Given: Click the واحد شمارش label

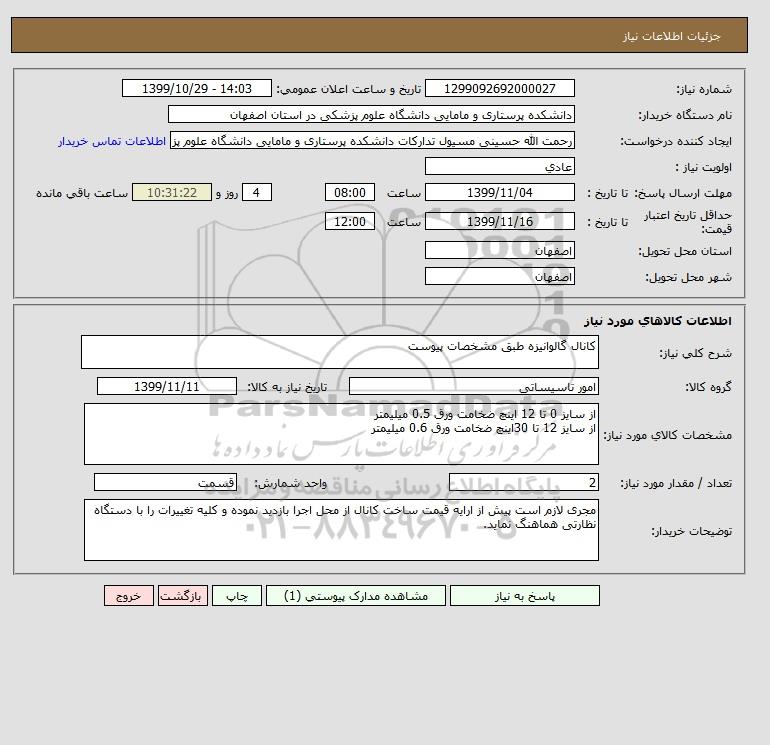Looking at the screenshot, I should (x=290, y=484).
